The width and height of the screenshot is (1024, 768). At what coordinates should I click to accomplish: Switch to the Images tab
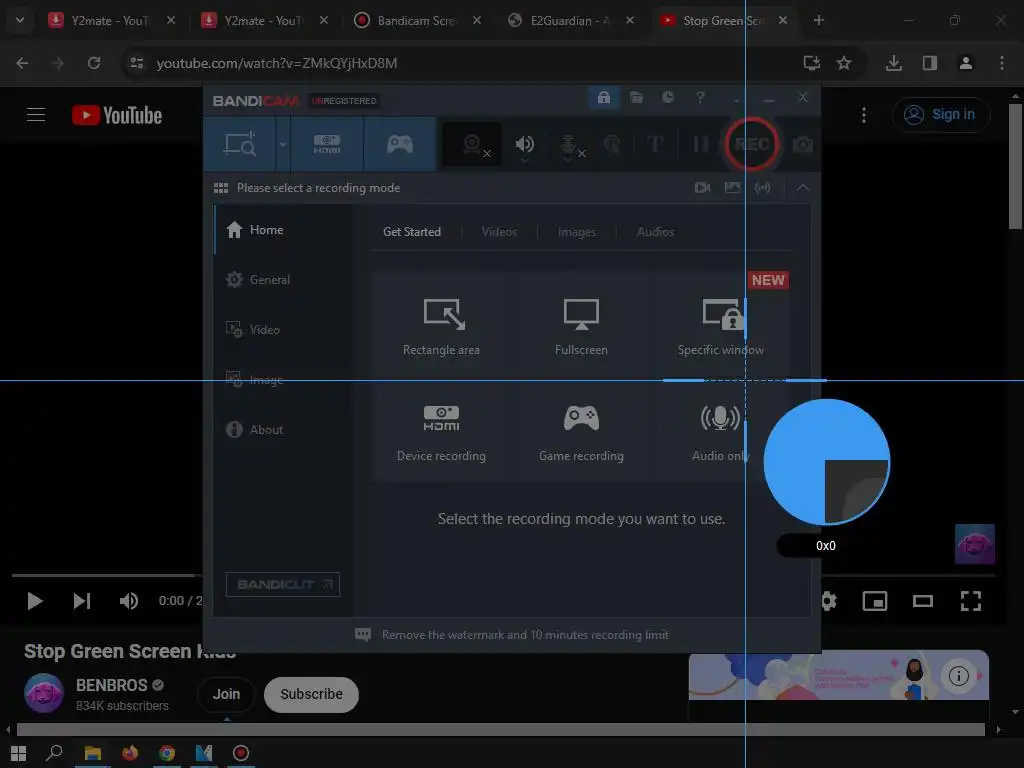(x=577, y=232)
